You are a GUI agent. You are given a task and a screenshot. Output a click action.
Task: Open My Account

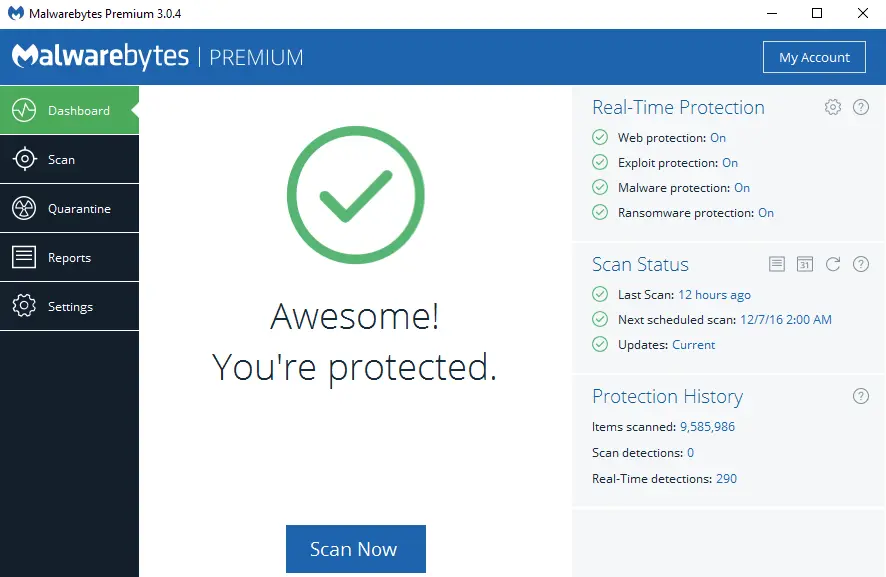(x=814, y=57)
